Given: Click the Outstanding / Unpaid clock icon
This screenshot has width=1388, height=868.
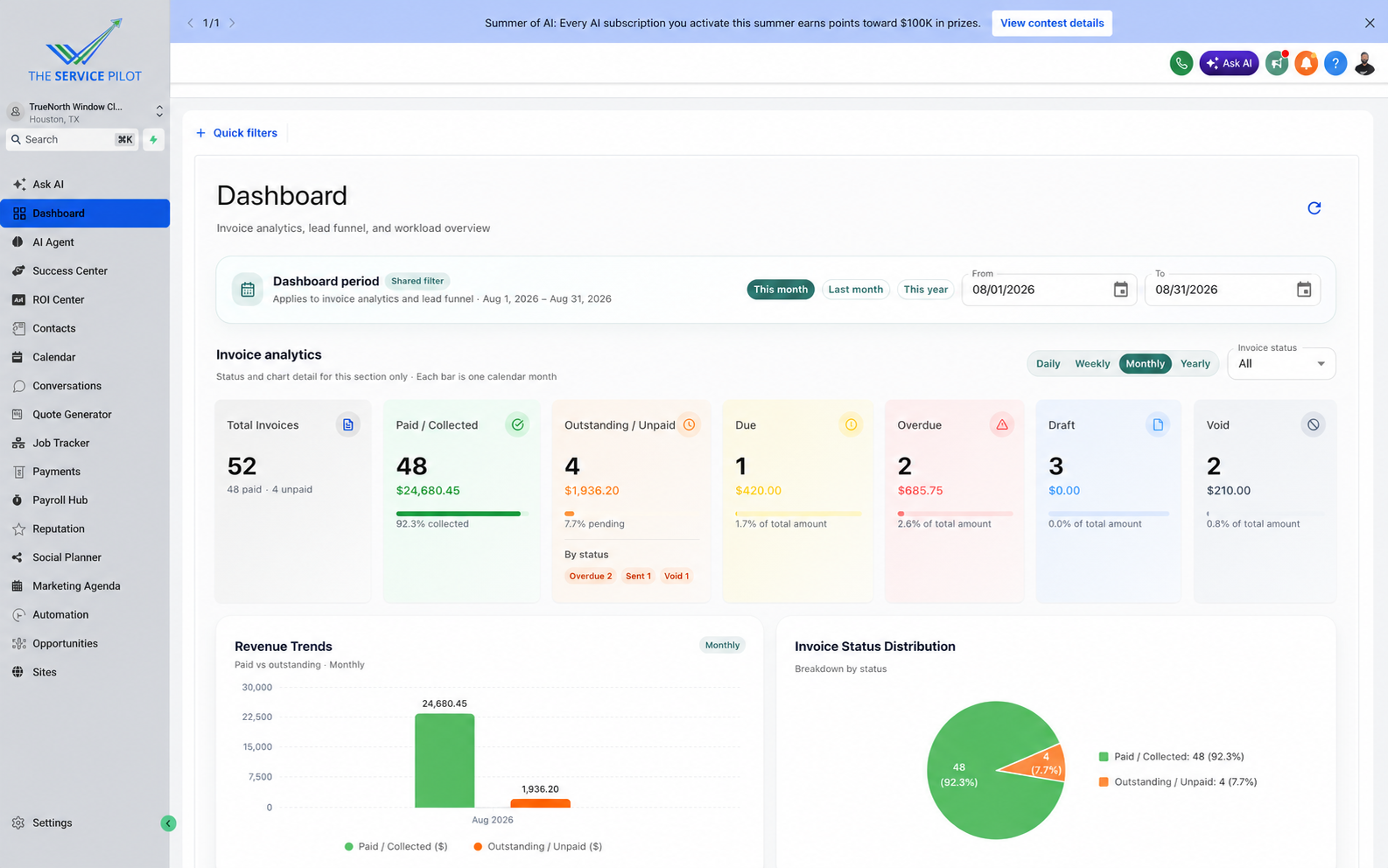Looking at the screenshot, I should [x=689, y=424].
